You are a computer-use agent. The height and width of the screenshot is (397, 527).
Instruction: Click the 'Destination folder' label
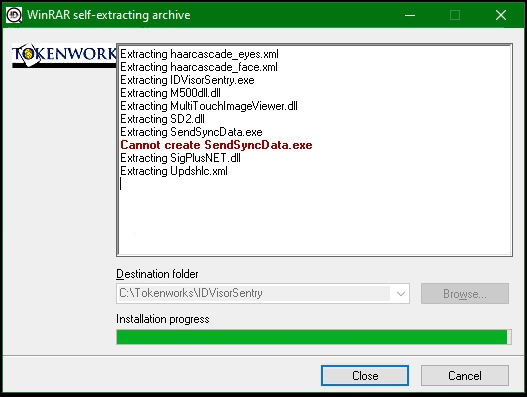(157, 274)
